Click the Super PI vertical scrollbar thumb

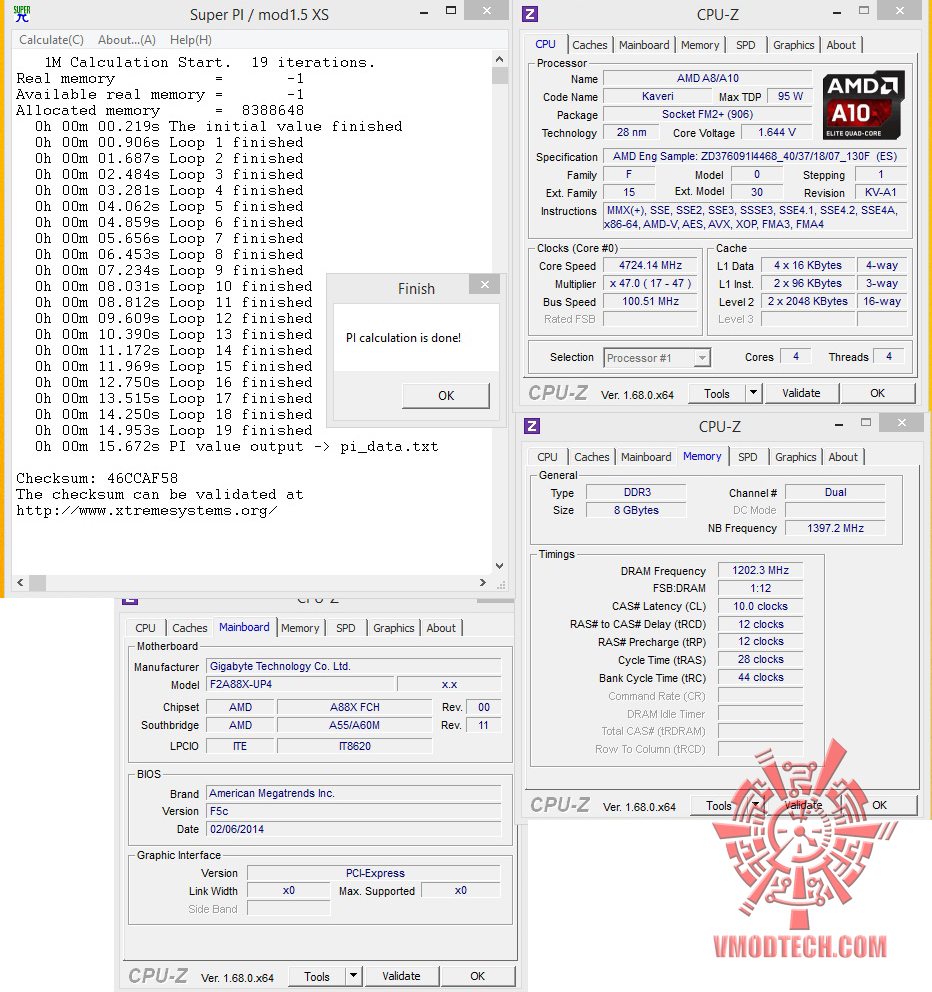point(500,75)
